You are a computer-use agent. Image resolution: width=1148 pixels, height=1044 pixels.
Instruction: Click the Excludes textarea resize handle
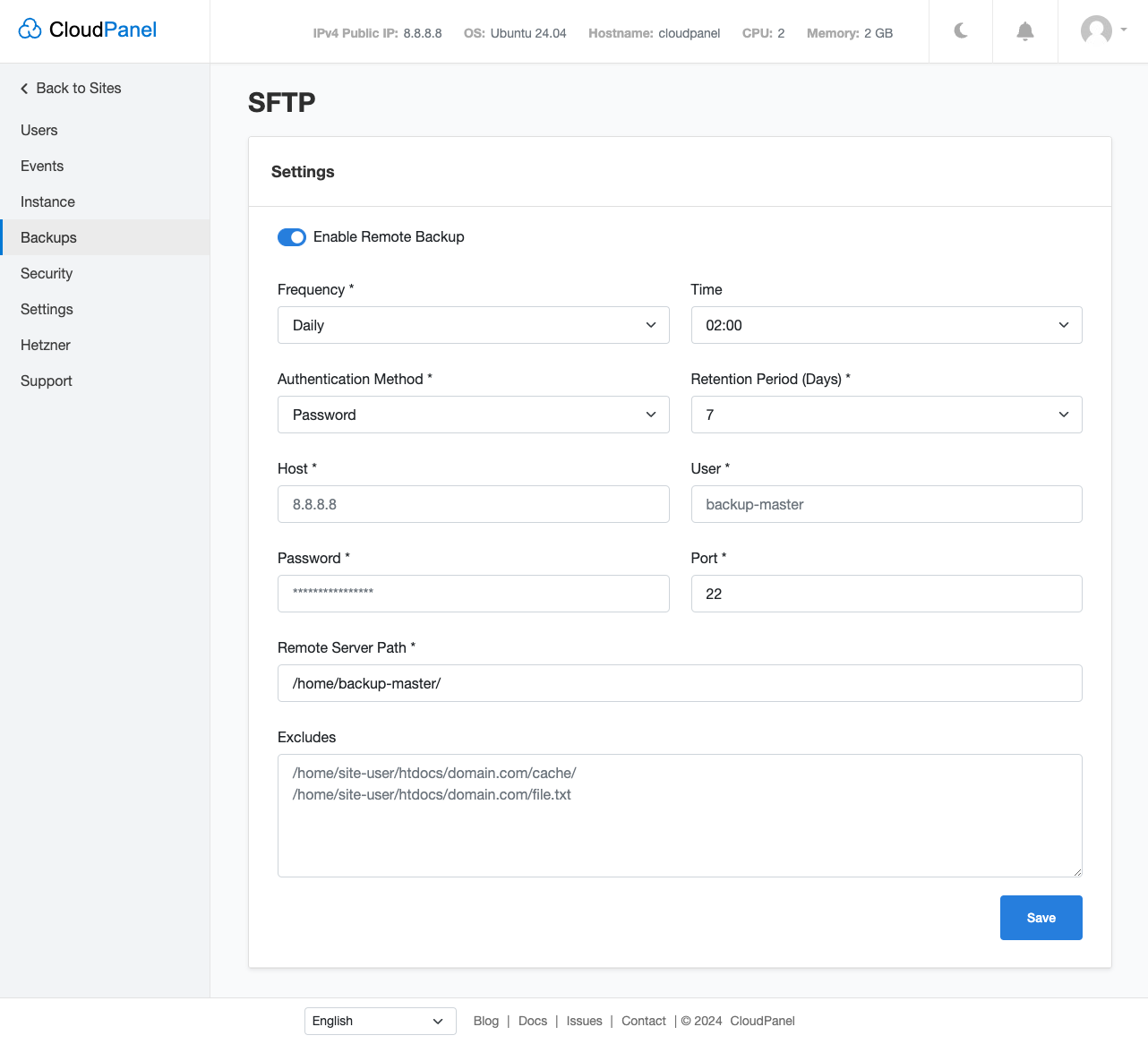point(1077,872)
